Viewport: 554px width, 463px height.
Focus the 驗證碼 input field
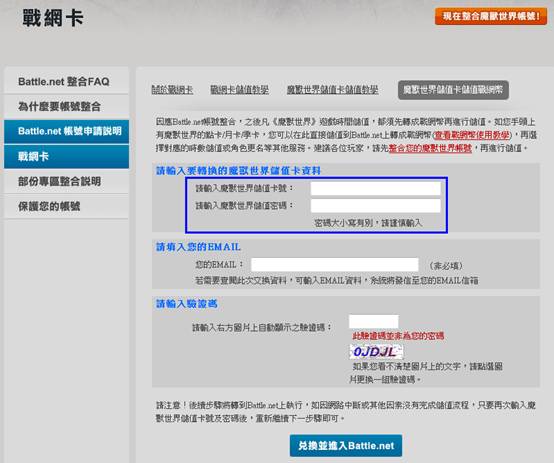click(x=373, y=322)
